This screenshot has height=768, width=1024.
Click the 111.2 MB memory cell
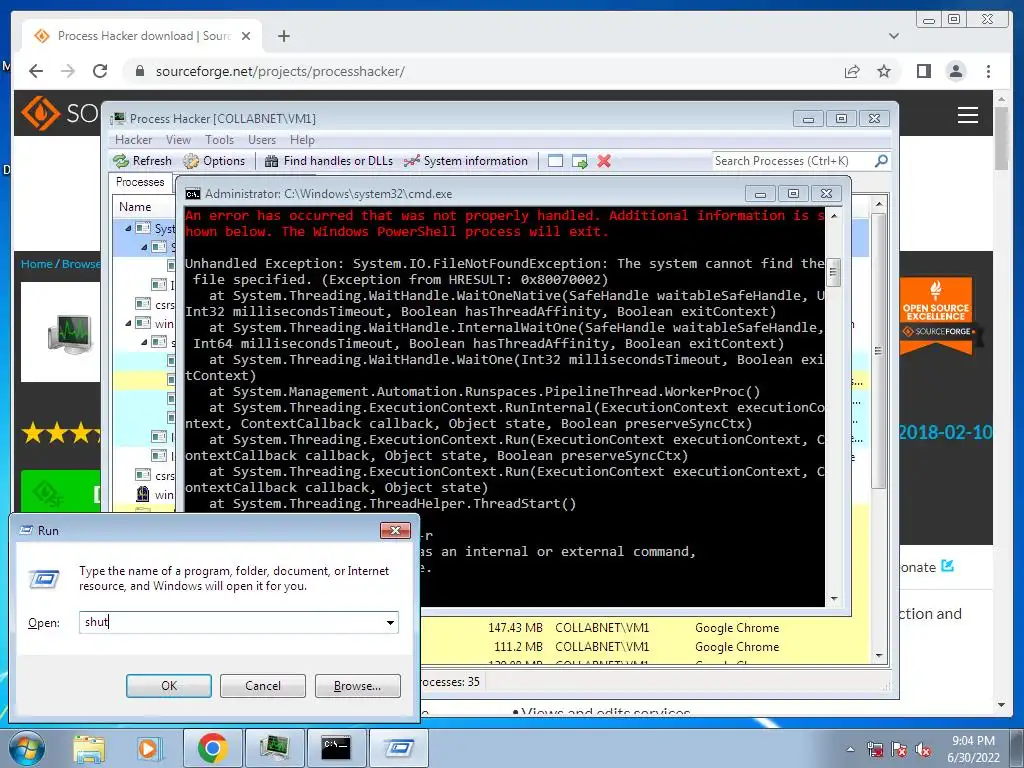point(518,647)
